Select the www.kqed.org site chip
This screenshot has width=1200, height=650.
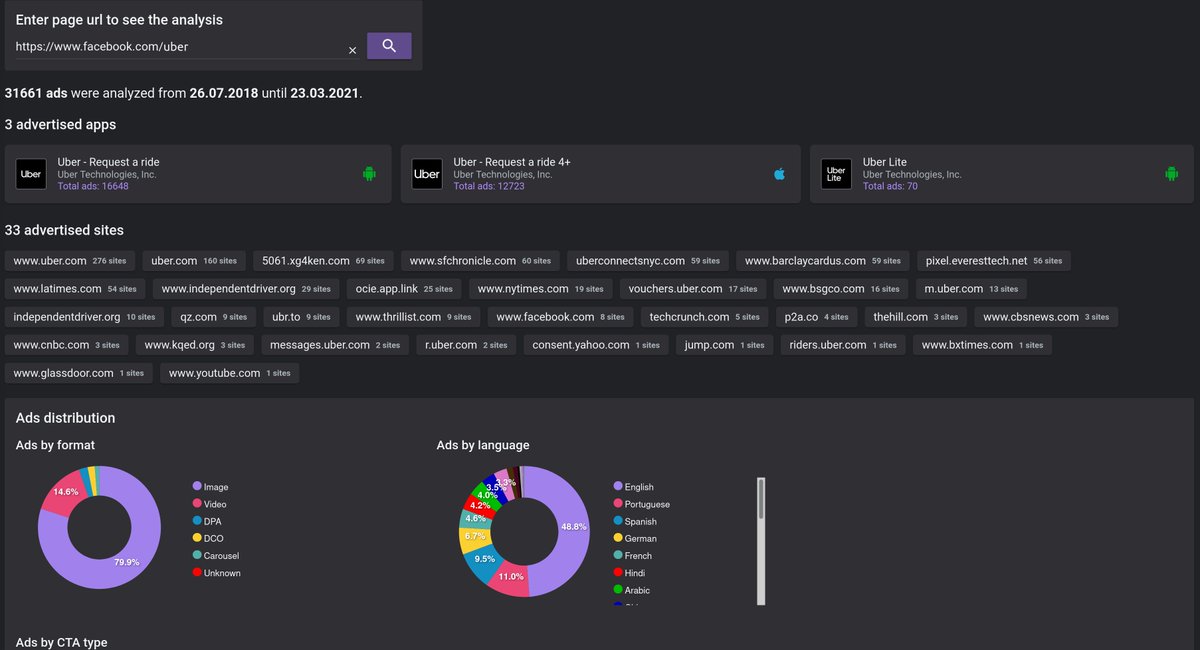[x=194, y=345]
